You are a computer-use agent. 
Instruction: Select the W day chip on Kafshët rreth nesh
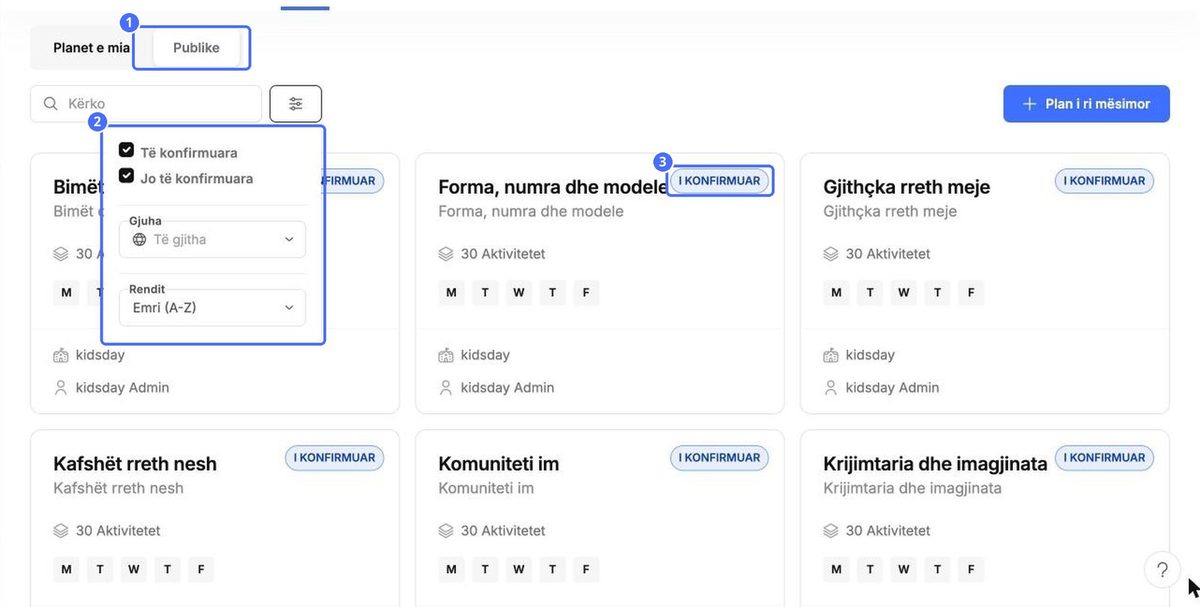[x=134, y=570]
